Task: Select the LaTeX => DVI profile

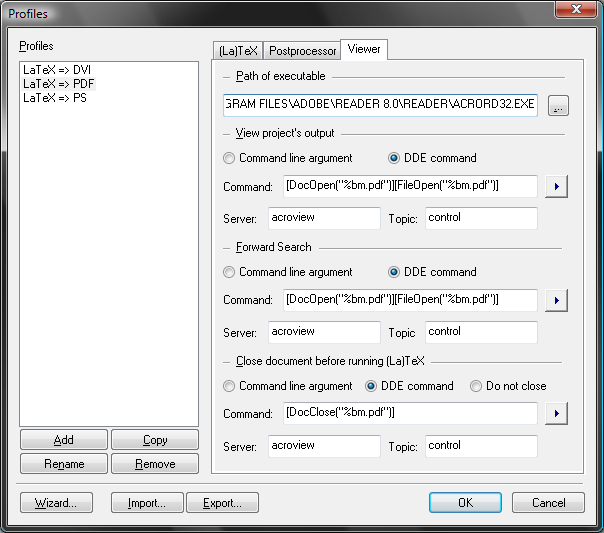Action: [x=57, y=70]
